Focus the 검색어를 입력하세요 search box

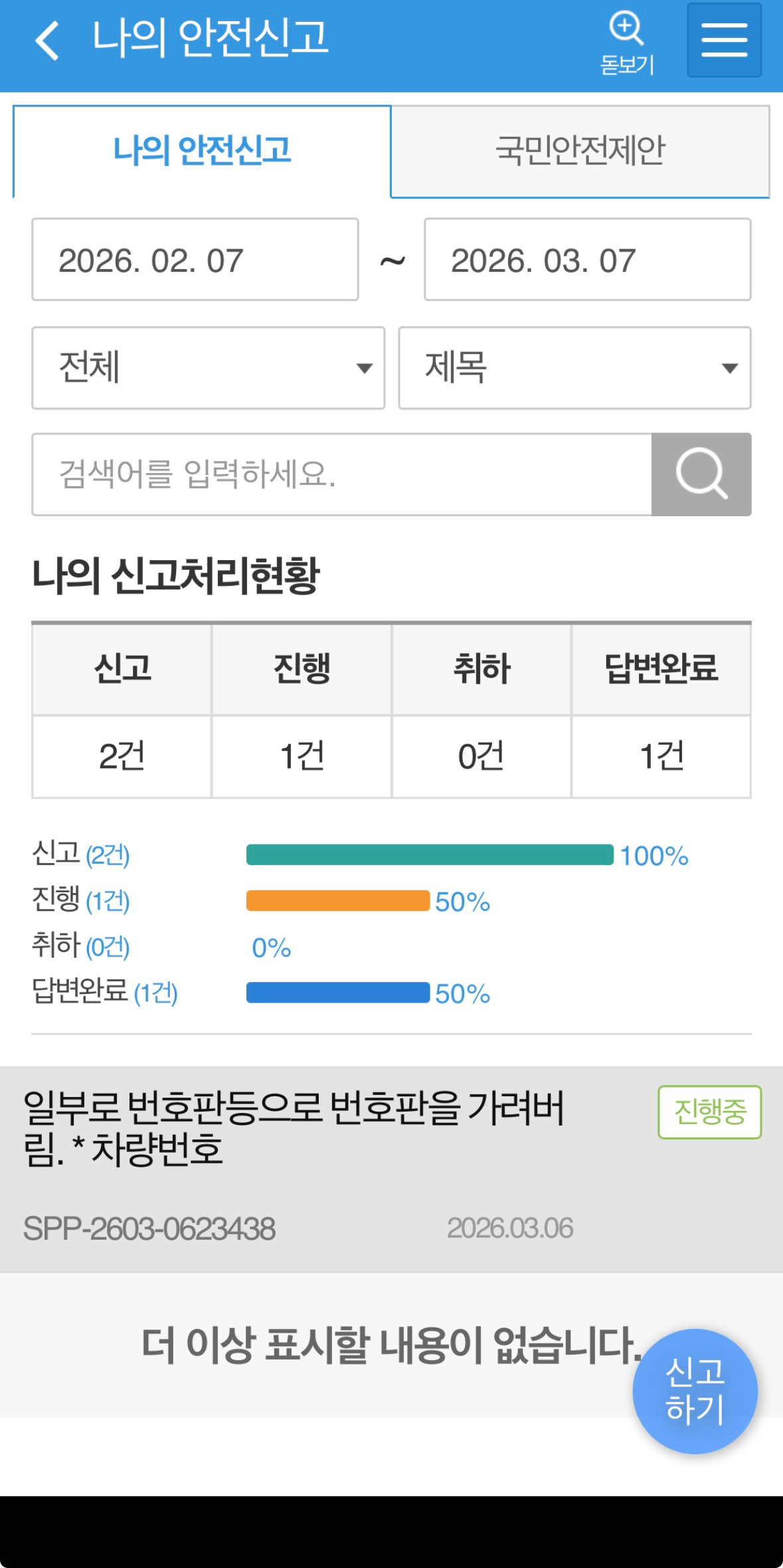(x=341, y=474)
